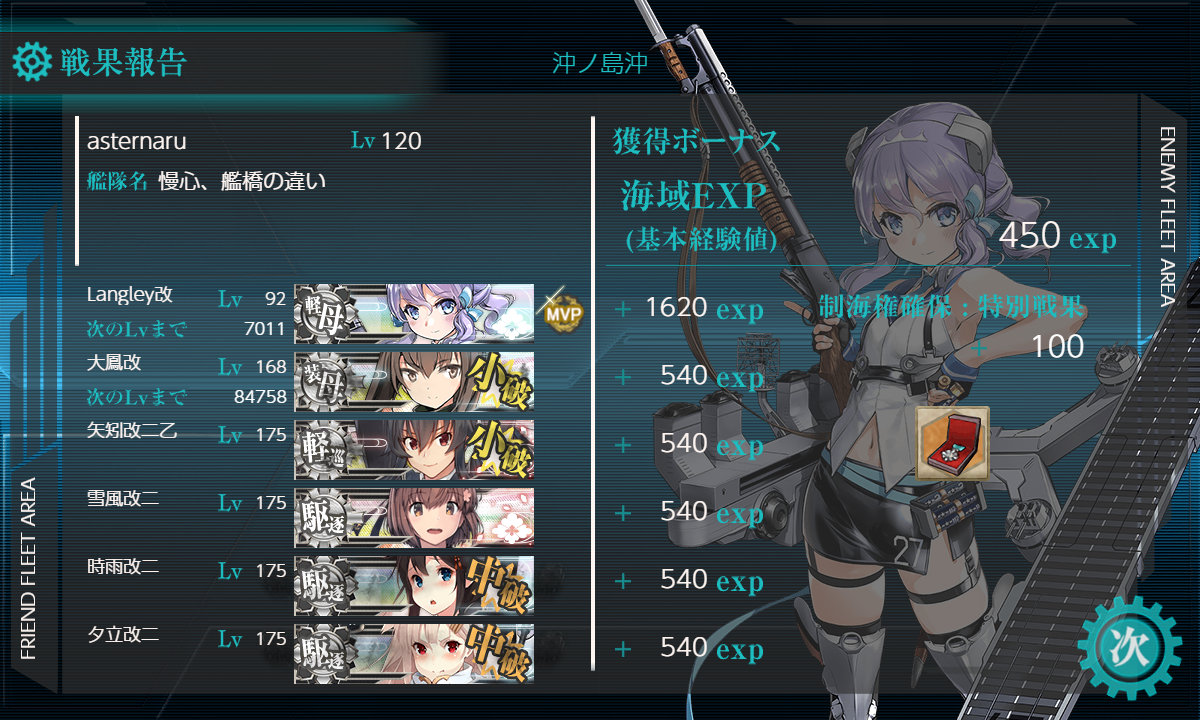Screen dimensions: 1200x720
Task: Click the 沖ノ島沖 map name label
Action: pos(600,64)
